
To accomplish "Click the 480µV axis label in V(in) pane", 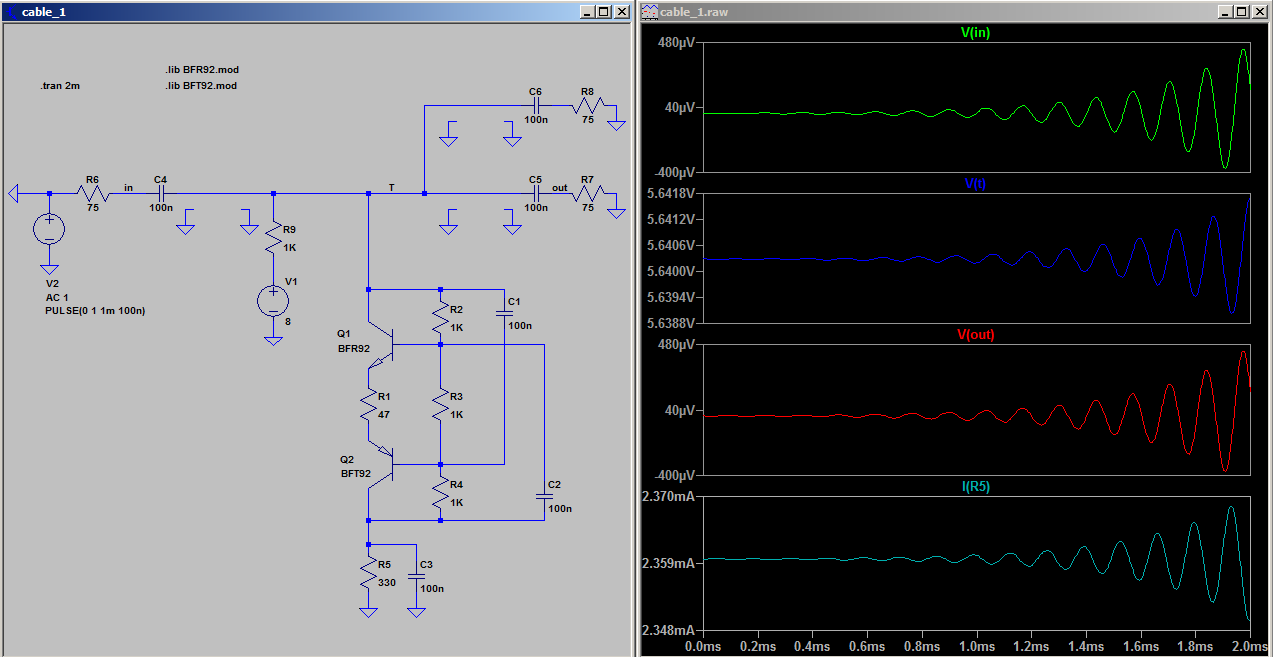I will (x=678, y=43).
